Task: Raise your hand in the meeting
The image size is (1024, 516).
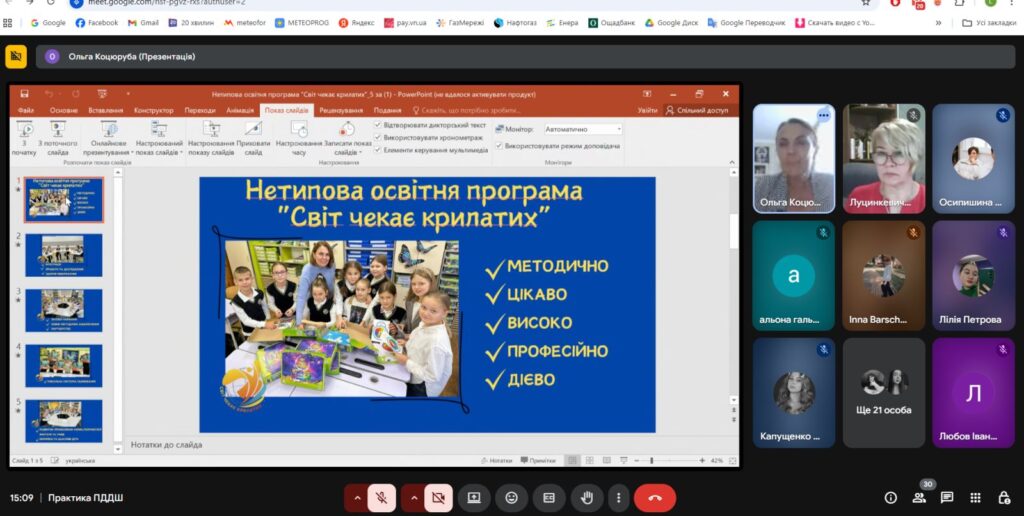Action: coord(587,498)
